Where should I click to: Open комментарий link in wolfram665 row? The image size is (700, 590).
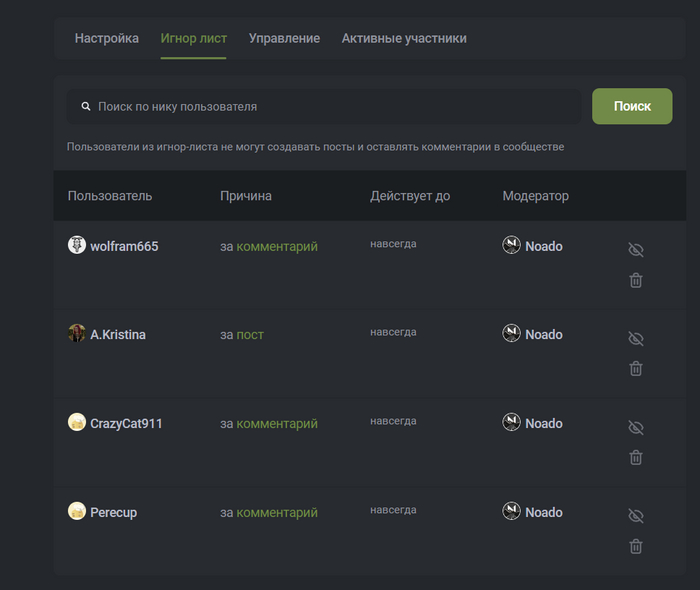pyautogui.click(x=277, y=246)
